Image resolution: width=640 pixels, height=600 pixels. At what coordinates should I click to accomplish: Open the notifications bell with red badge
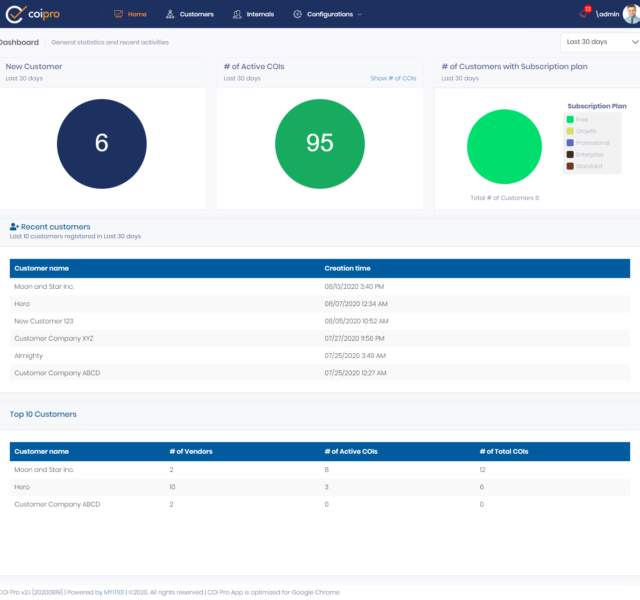click(583, 13)
